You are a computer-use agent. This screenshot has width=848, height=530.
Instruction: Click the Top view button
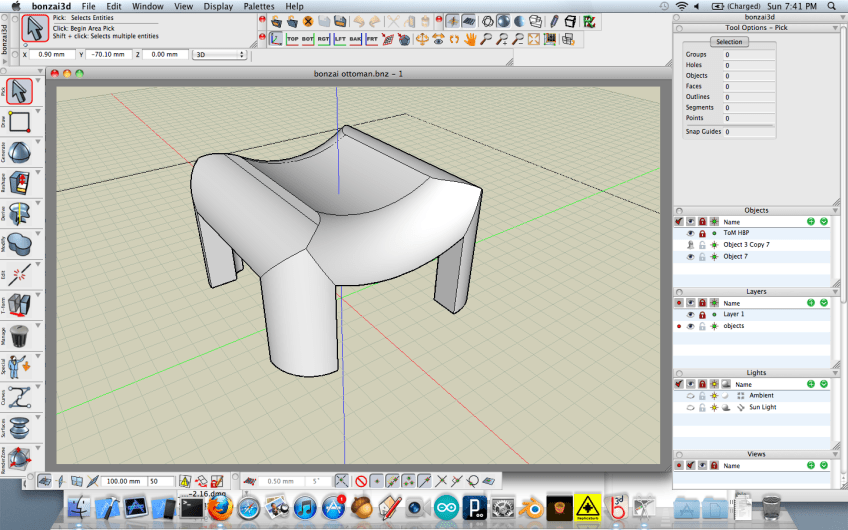point(293,39)
